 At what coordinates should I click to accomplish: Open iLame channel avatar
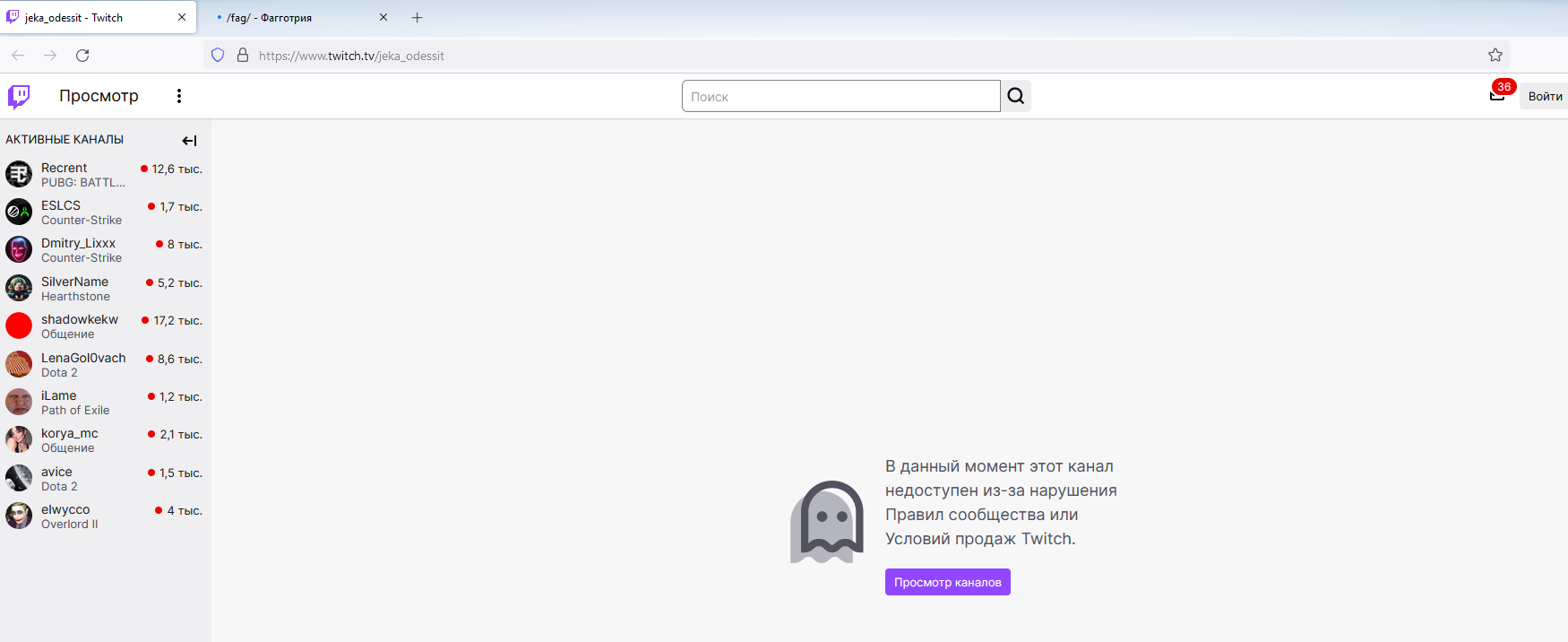(19, 402)
